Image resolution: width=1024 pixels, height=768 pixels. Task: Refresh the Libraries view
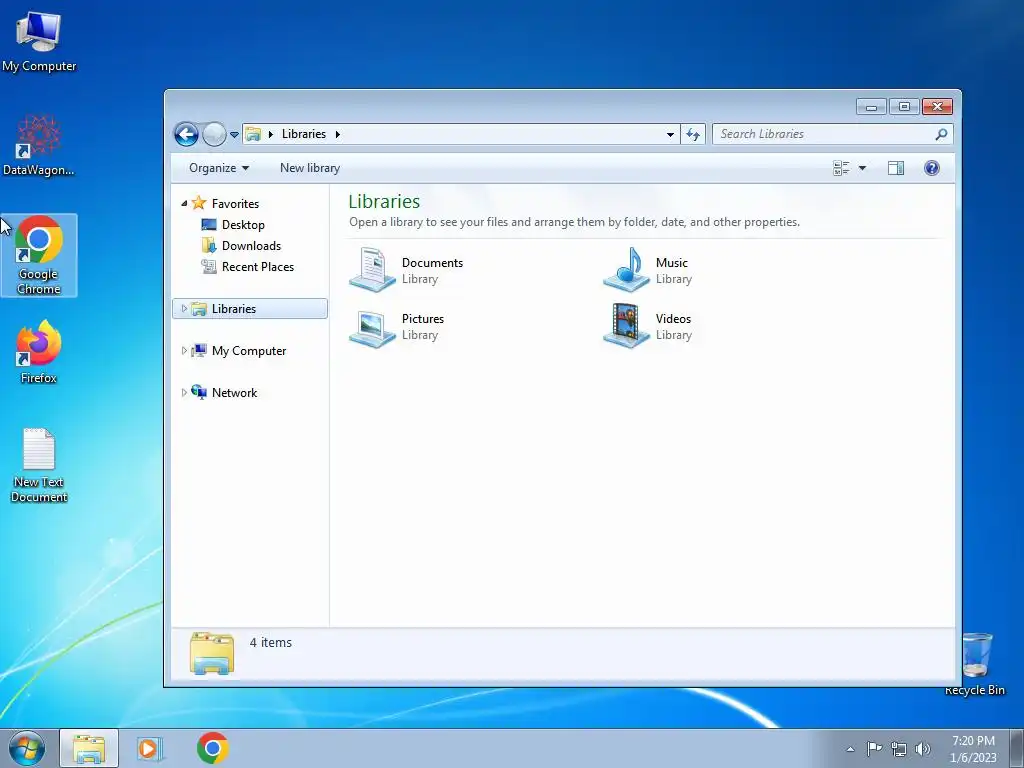pyautogui.click(x=693, y=135)
